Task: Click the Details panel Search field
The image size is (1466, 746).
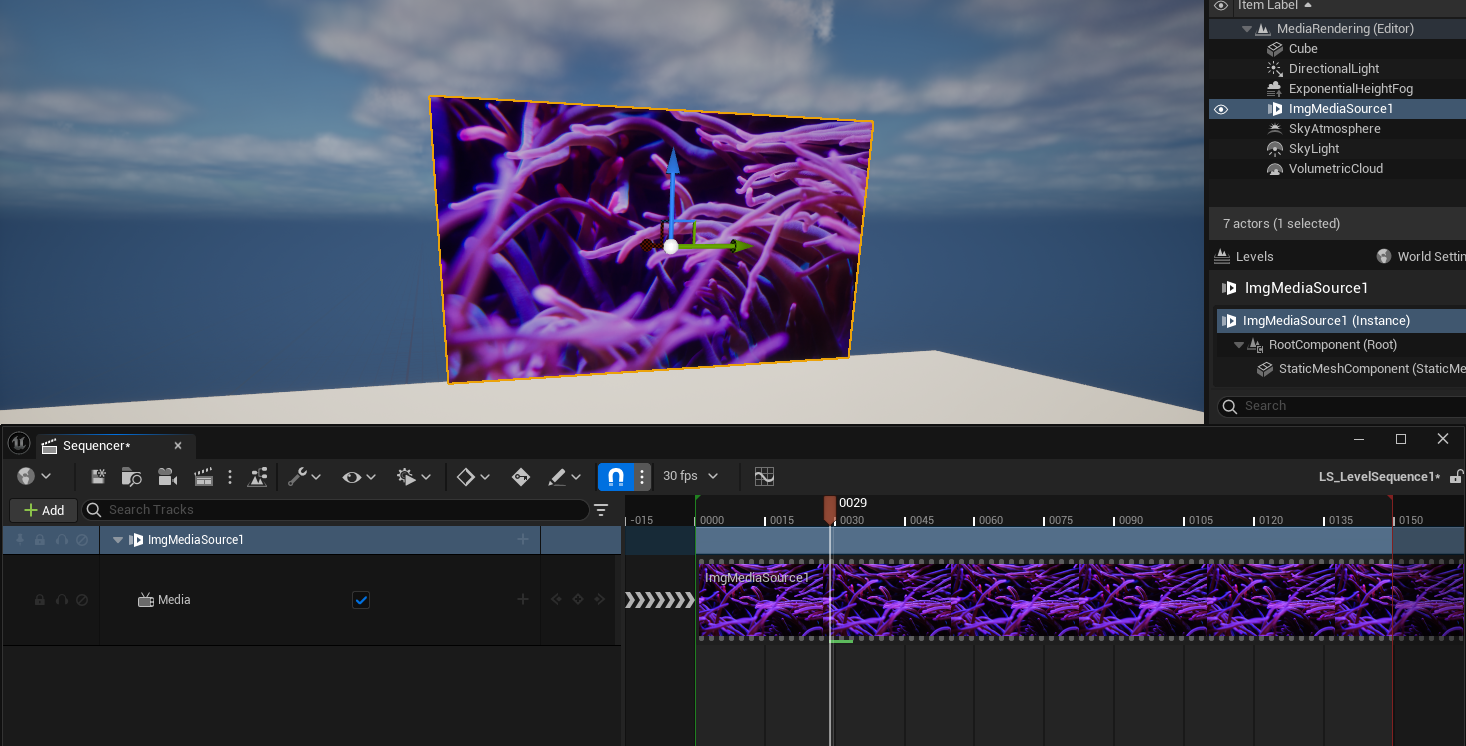Action: click(x=1342, y=406)
